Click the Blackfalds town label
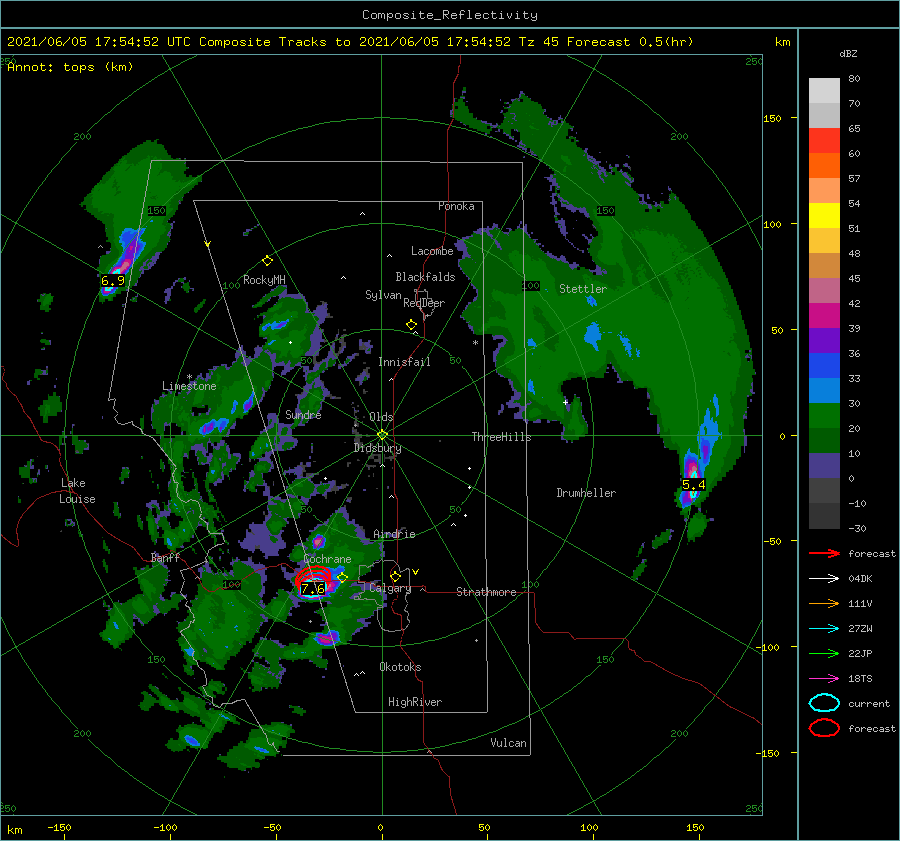The width and height of the screenshot is (900, 841). click(x=425, y=277)
